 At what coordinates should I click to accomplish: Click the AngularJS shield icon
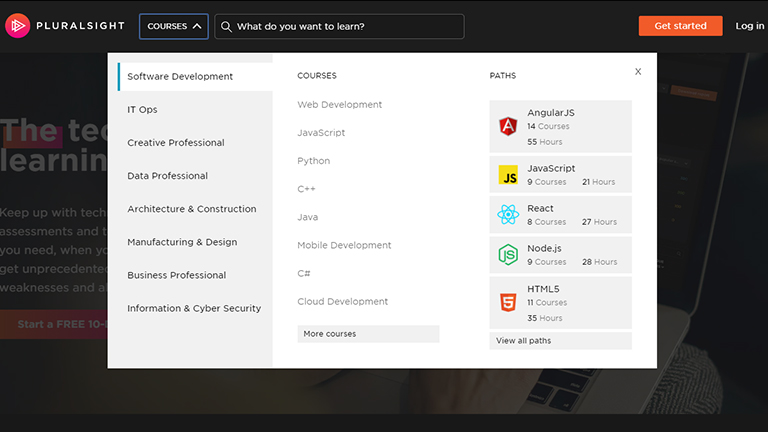[508, 126]
